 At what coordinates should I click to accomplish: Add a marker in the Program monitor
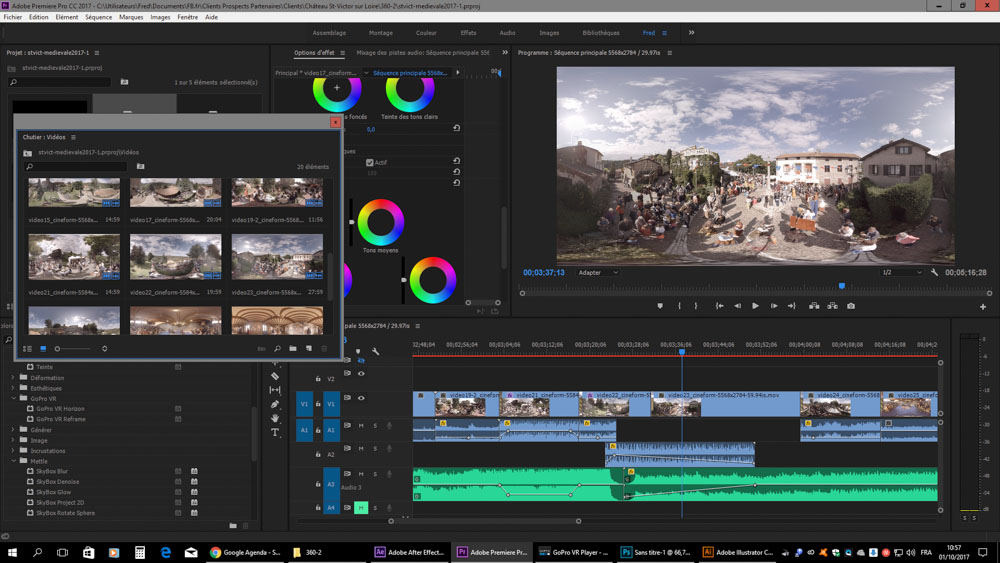coord(660,306)
